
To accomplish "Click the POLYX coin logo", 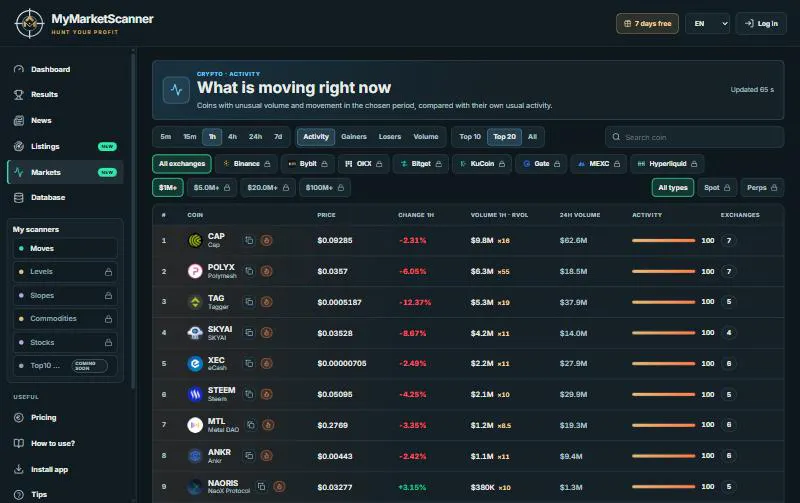I will click(195, 271).
